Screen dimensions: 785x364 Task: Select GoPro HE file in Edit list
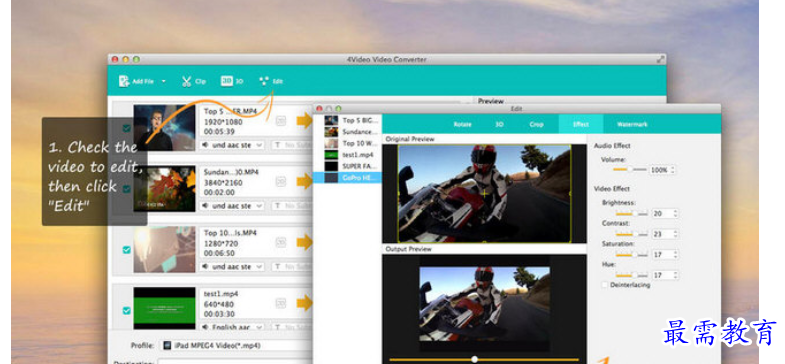click(347, 178)
